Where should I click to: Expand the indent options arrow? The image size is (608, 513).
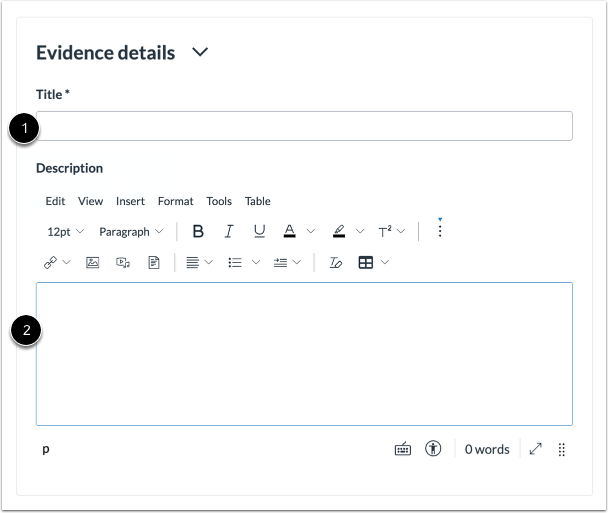(x=297, y=263)
